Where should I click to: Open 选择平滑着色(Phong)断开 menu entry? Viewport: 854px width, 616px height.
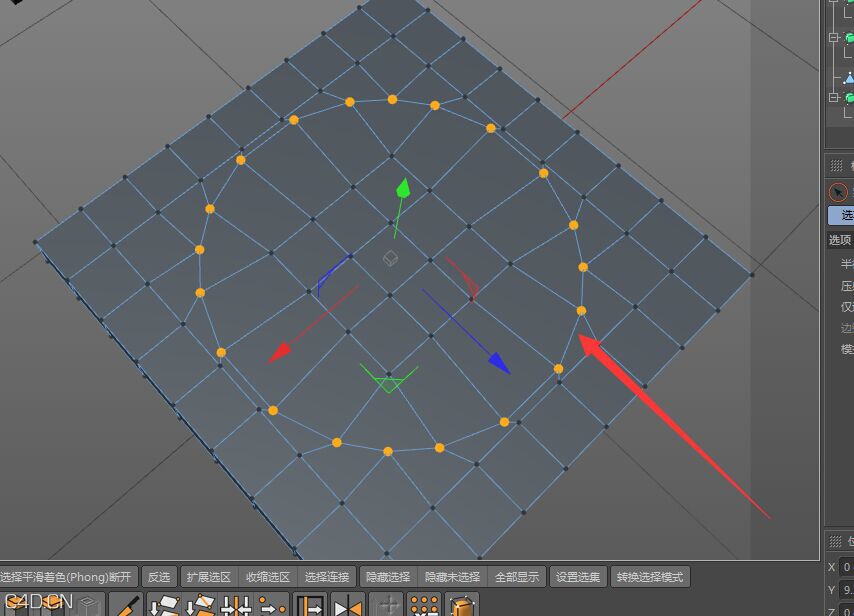(65, 576)
